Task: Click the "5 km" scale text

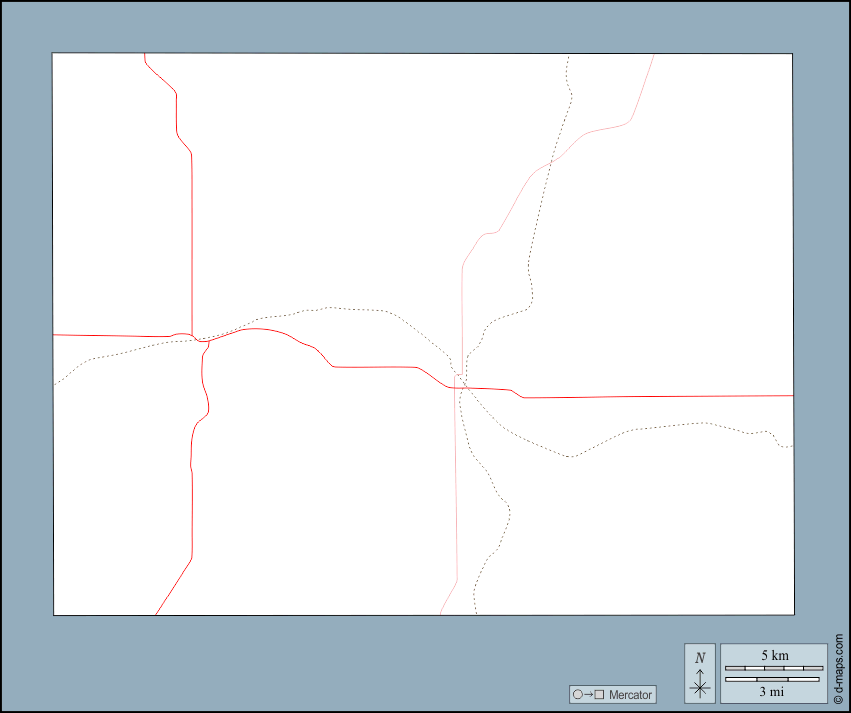Action: click(x=774, y=655)
